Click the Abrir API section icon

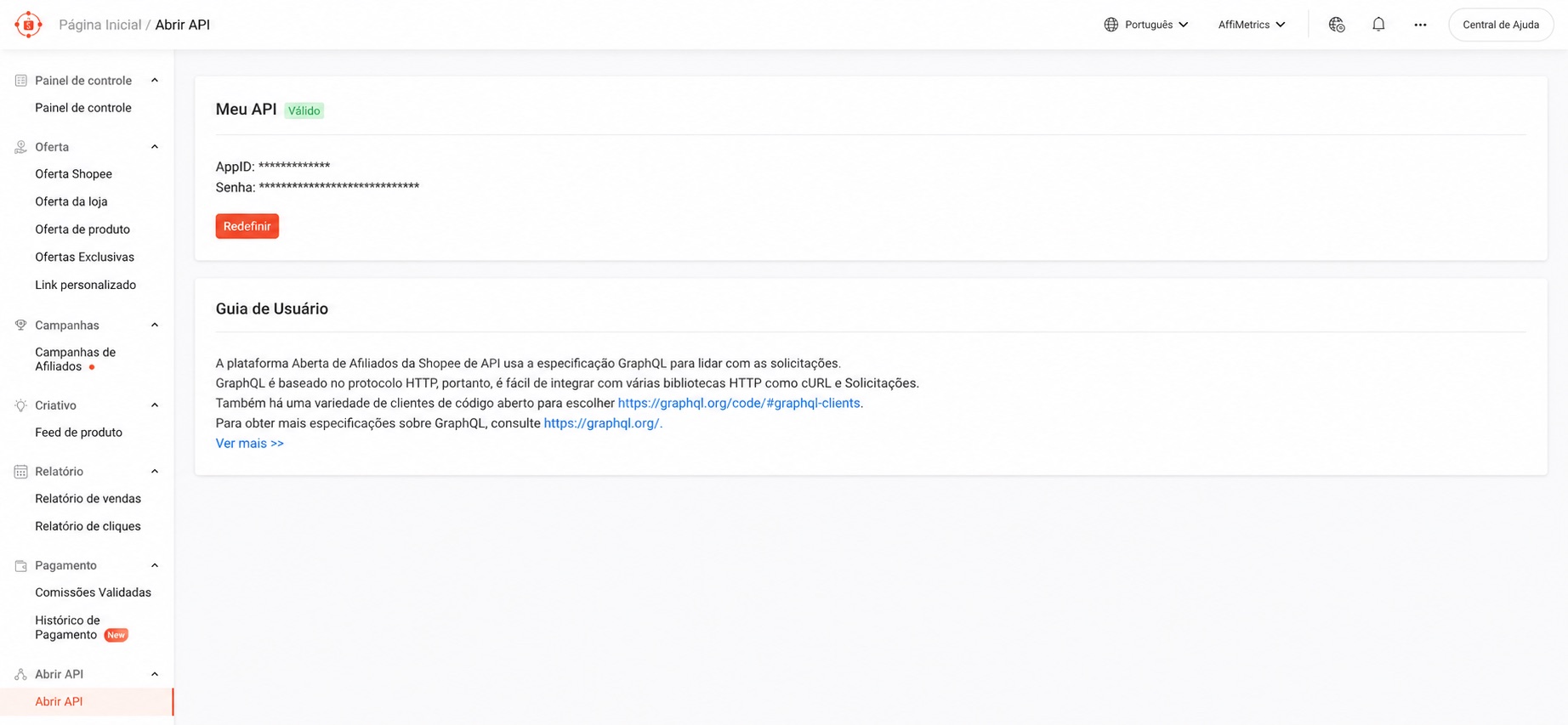tap(20, 674)
